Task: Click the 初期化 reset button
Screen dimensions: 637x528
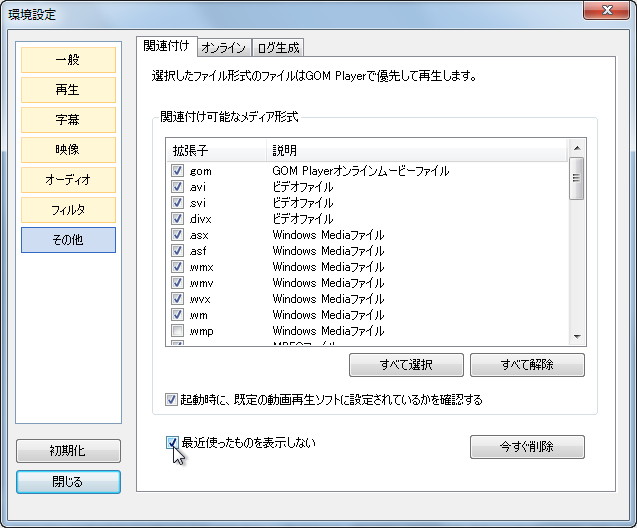Action: coord(68,451)
